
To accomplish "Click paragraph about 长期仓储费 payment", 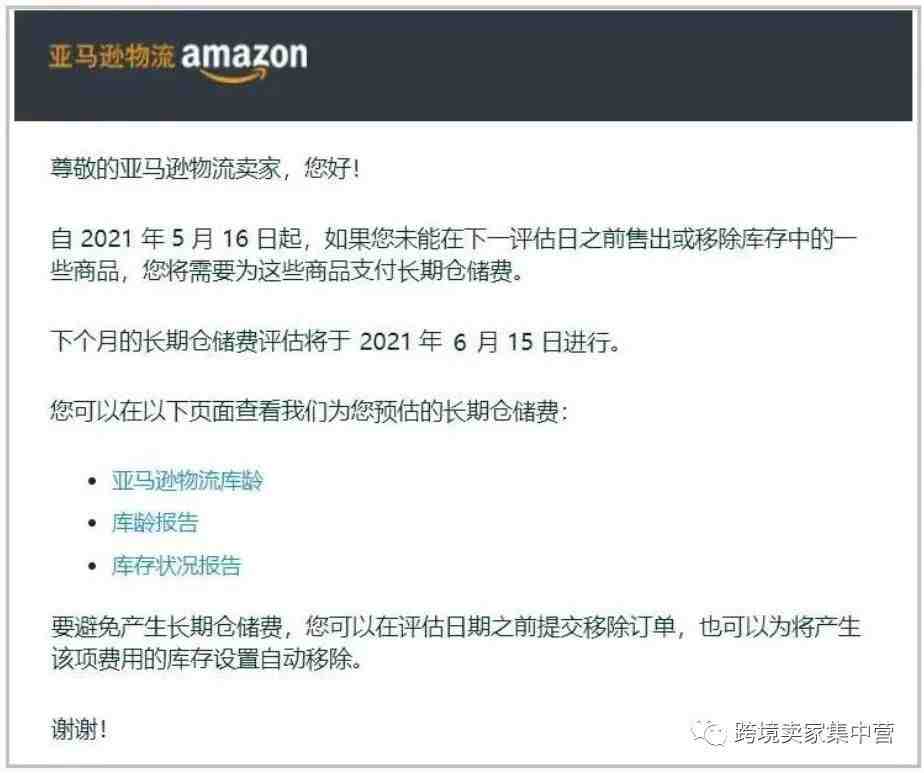I will [453, 255].
